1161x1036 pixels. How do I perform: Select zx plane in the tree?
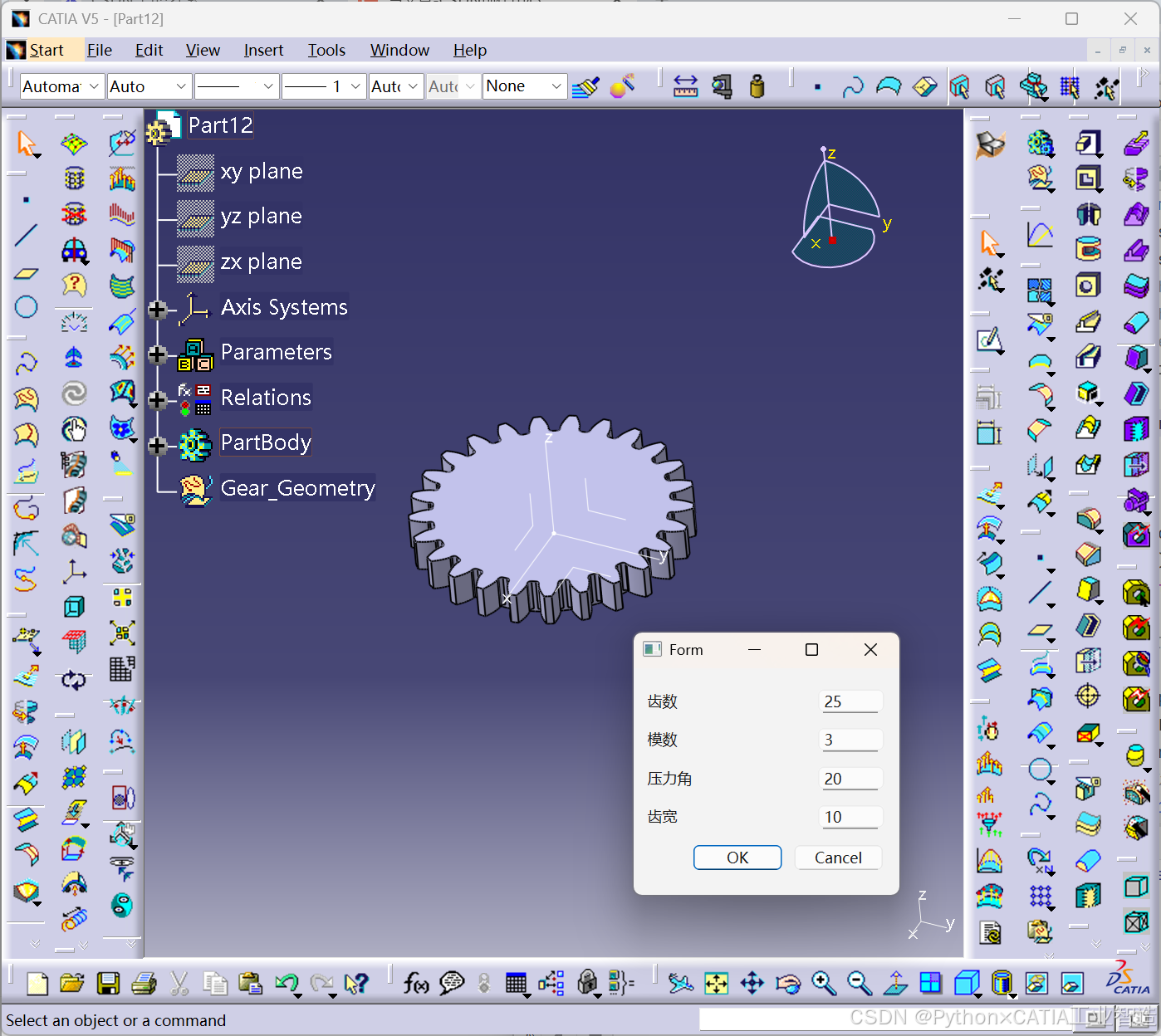[262, 262]
